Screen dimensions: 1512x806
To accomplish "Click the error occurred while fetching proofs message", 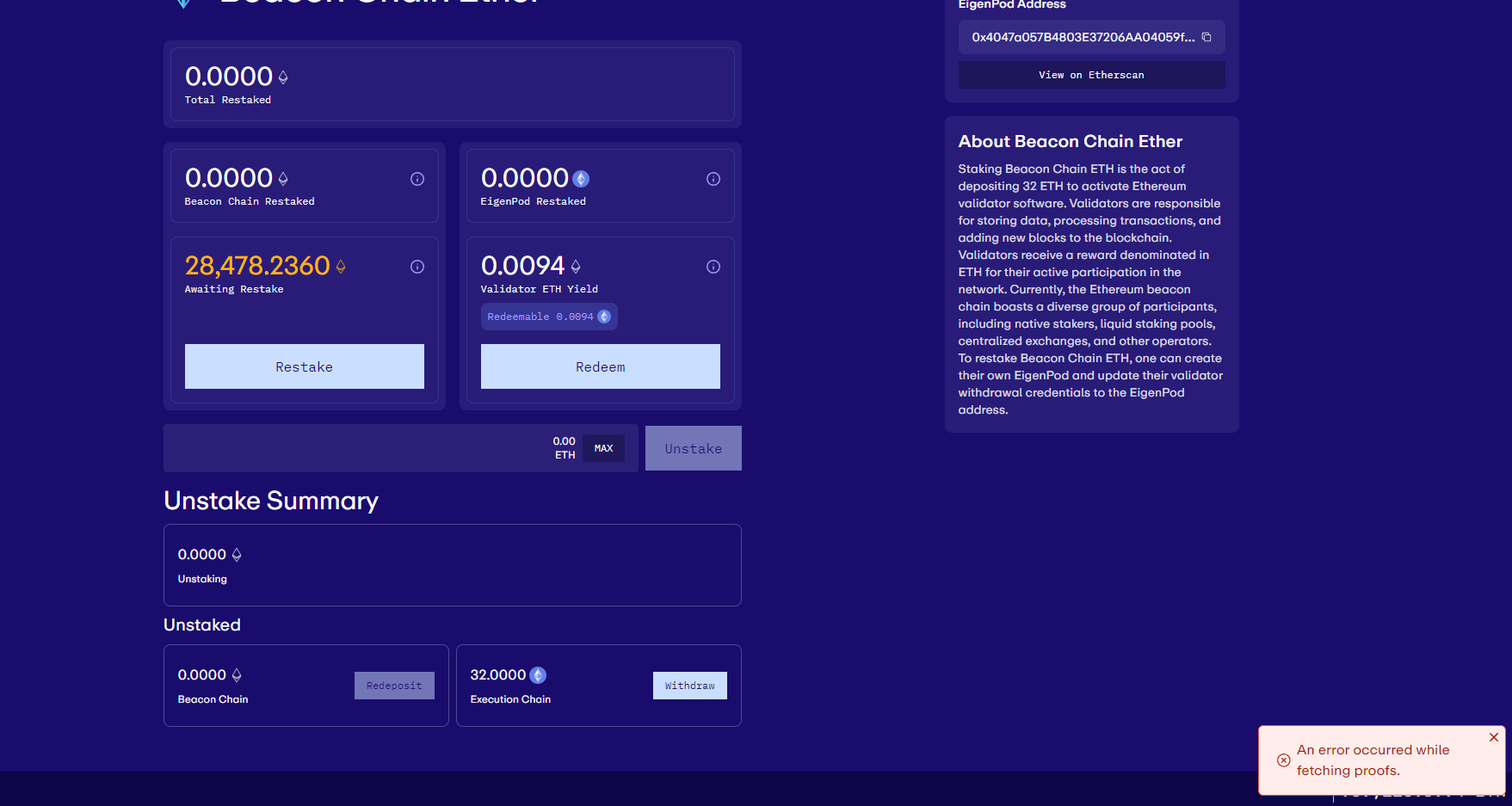I will pos(1373,760).
